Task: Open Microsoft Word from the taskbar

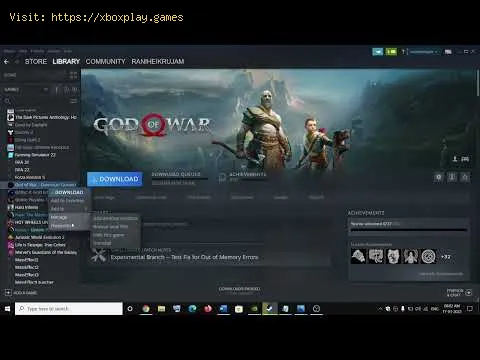Action: tap(223, 309)
